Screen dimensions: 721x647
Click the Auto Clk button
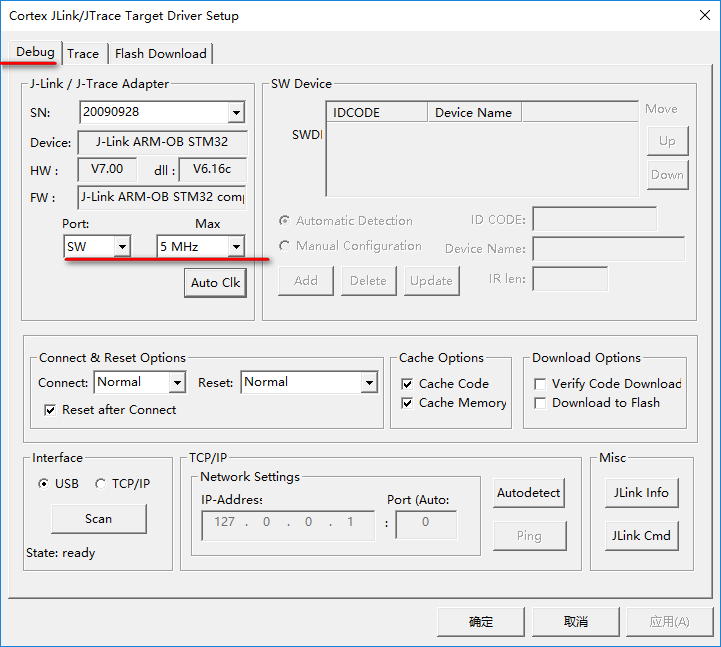click(x=216, y=283)
